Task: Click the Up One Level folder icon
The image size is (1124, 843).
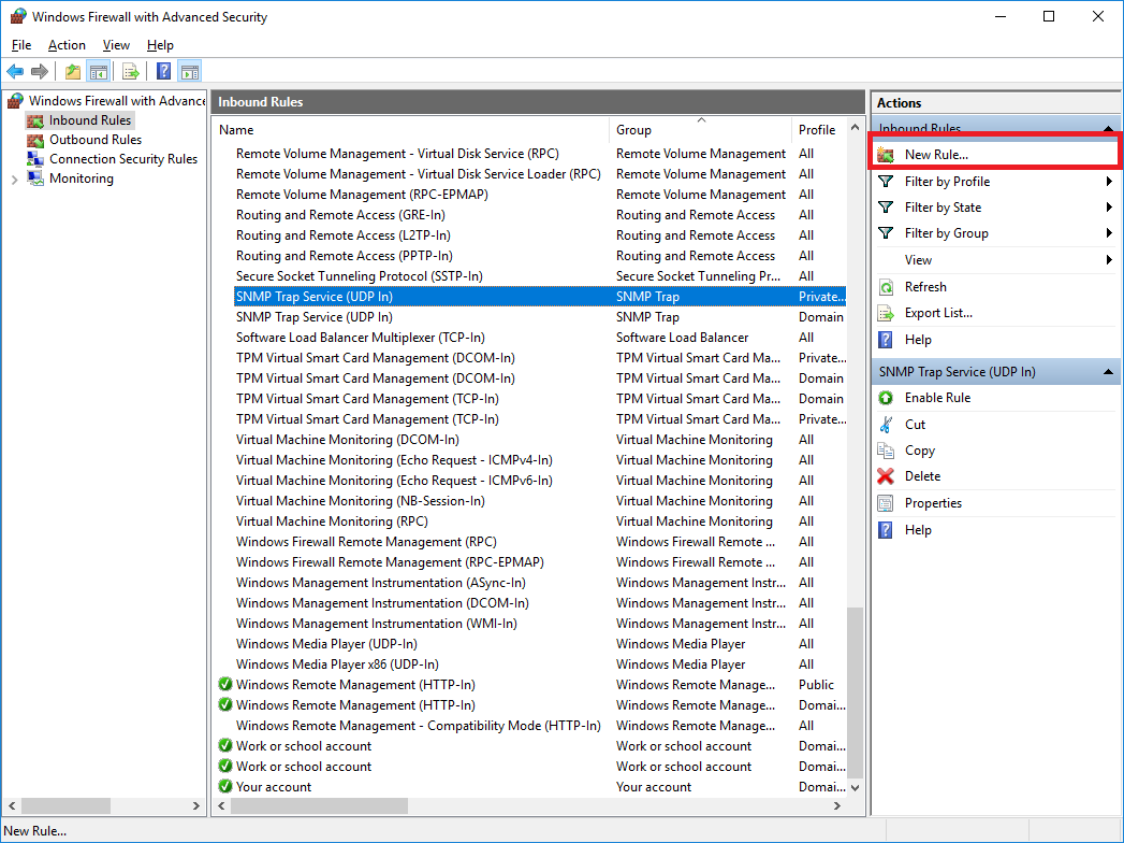Action: (73, 71)
